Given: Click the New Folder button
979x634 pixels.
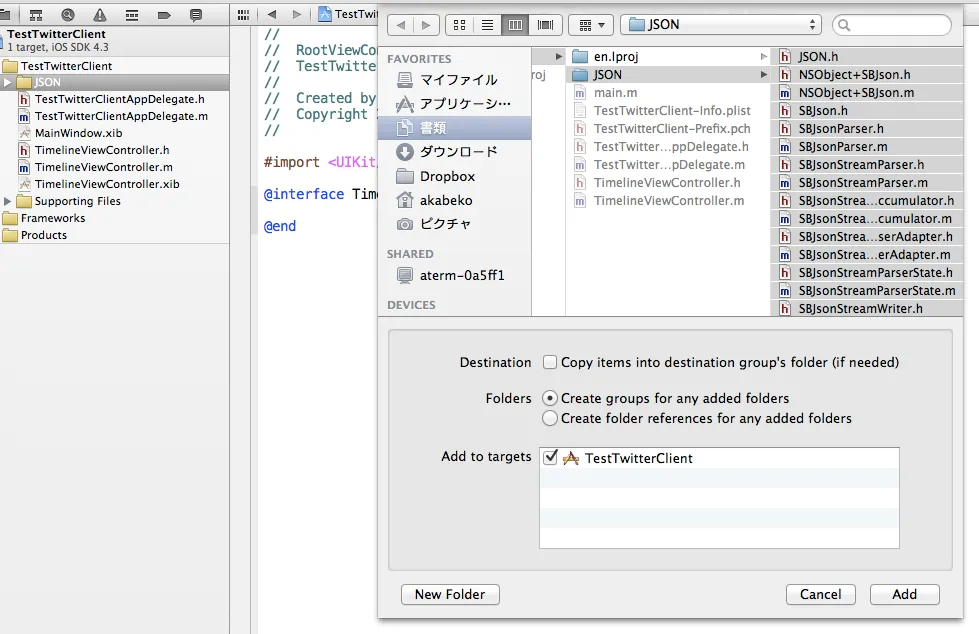Looking at the screenshot, I should [x=450, y=594].
